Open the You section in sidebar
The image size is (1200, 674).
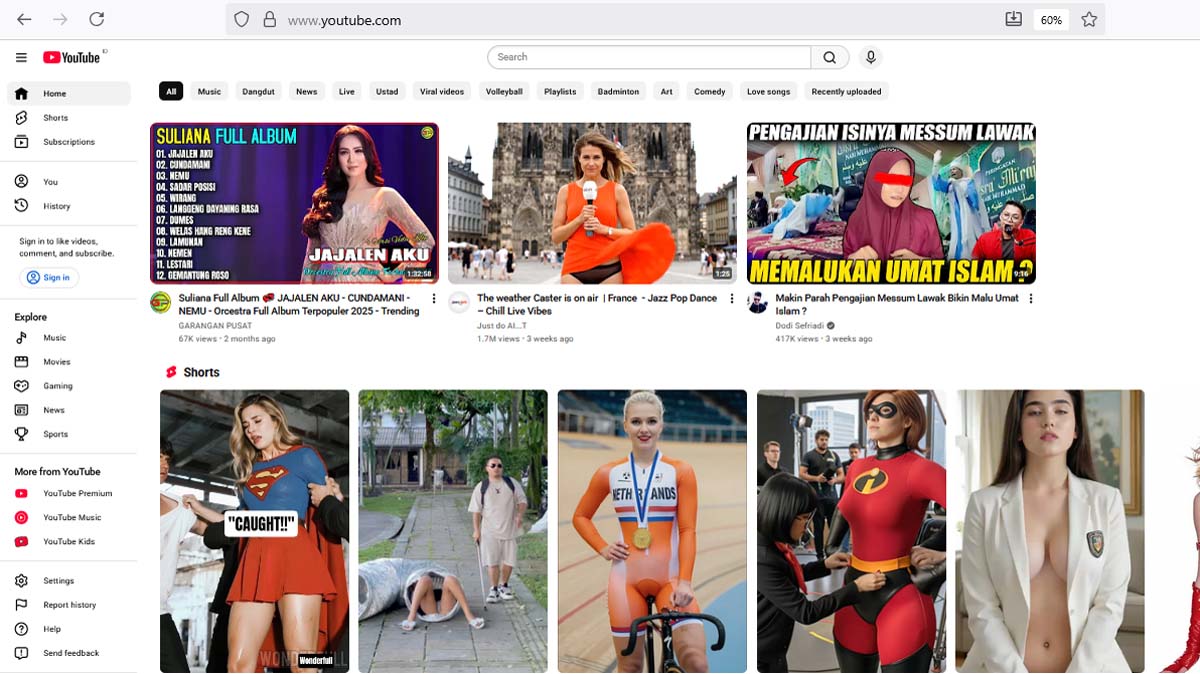coord(69,181)
